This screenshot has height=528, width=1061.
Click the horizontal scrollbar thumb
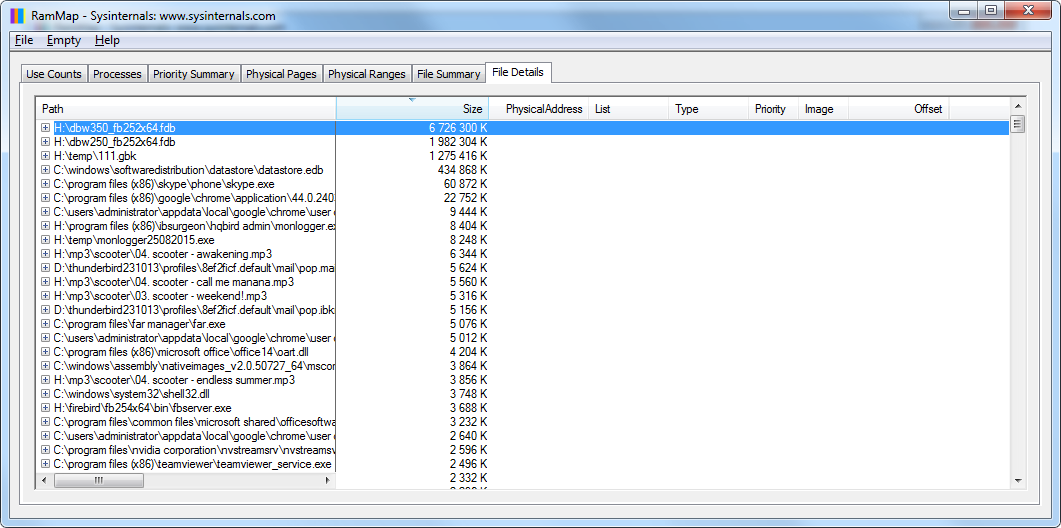pos(99,480)
